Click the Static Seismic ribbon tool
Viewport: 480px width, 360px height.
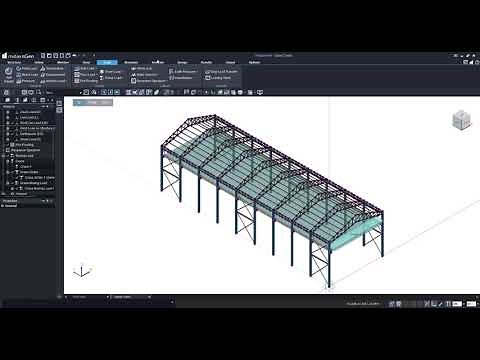tap(144, 75)
